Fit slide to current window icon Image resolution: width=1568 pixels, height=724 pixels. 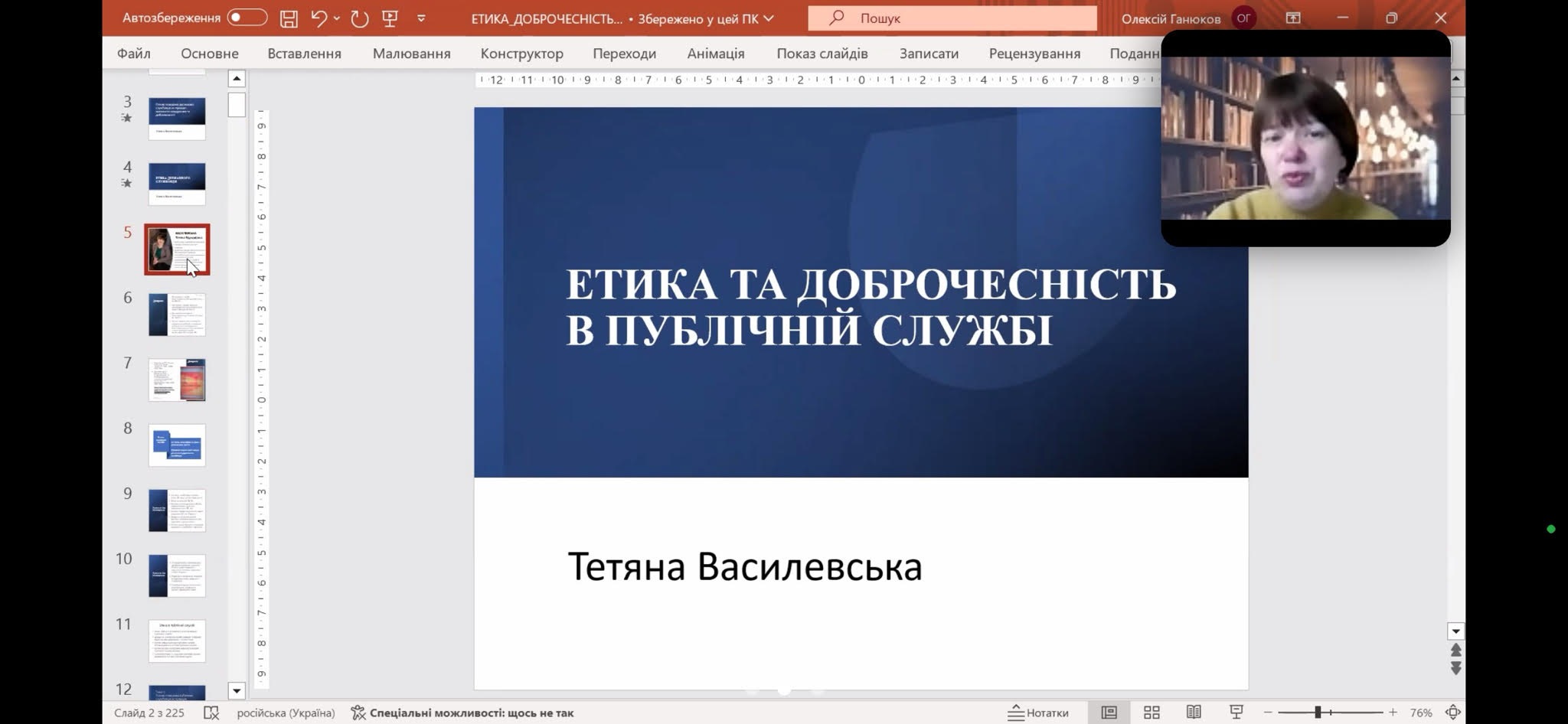[x=1452, y=713]
